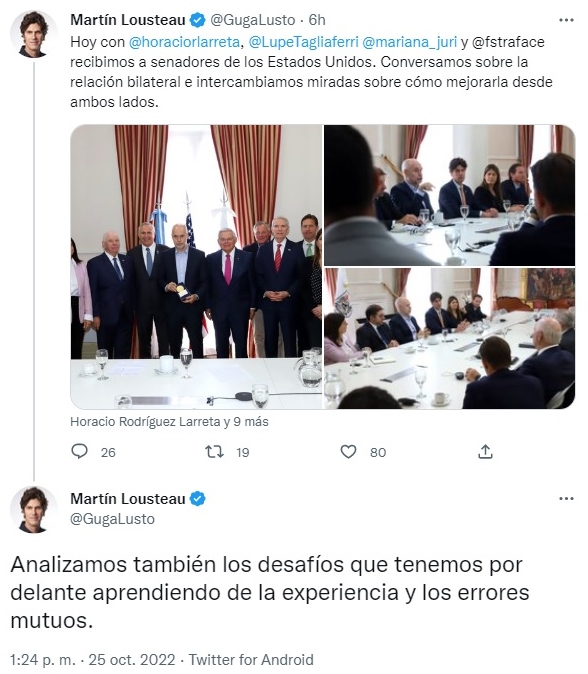The height and width of the screenshot is (674, 588).
Task: Retweet using the arrows icon
Action: 214,452
